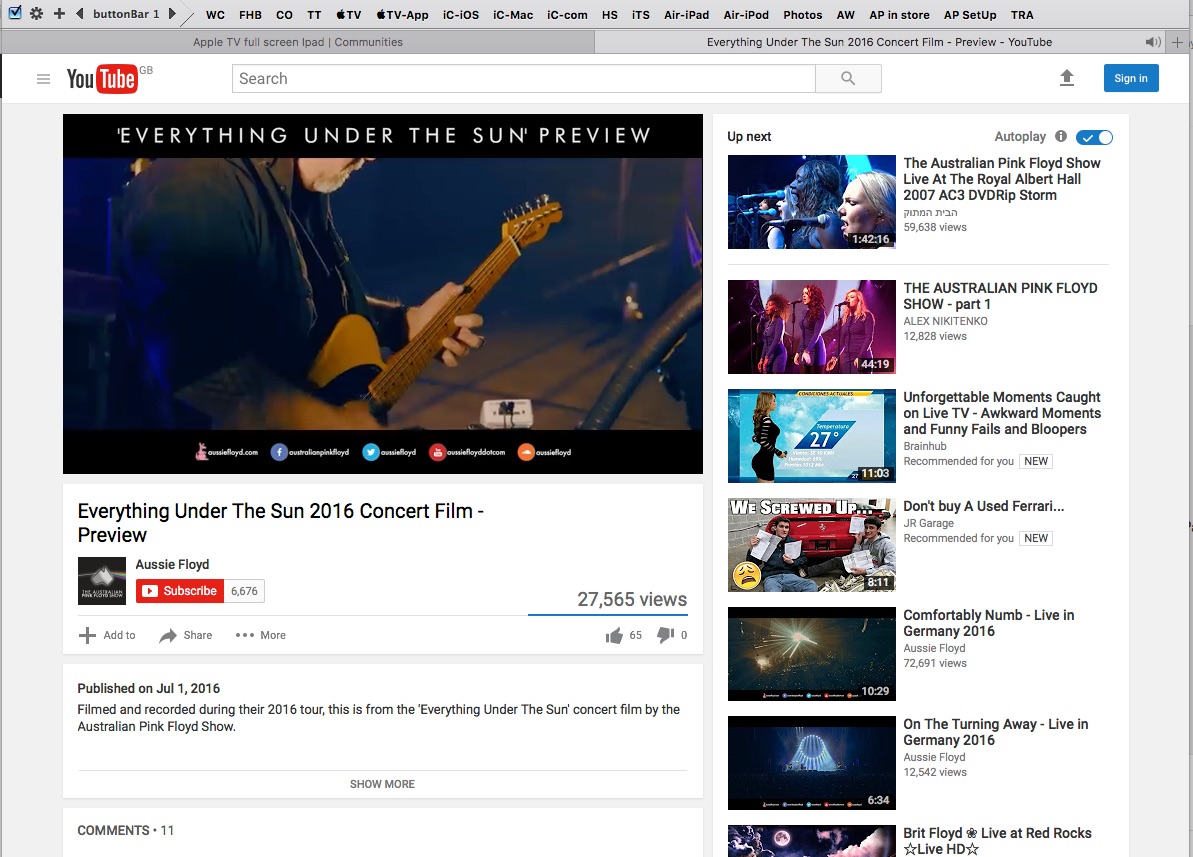This screenshot has width=1193, height=857.
Task: Click the COMMENTS 11 heading
Action: pos(126,830)
